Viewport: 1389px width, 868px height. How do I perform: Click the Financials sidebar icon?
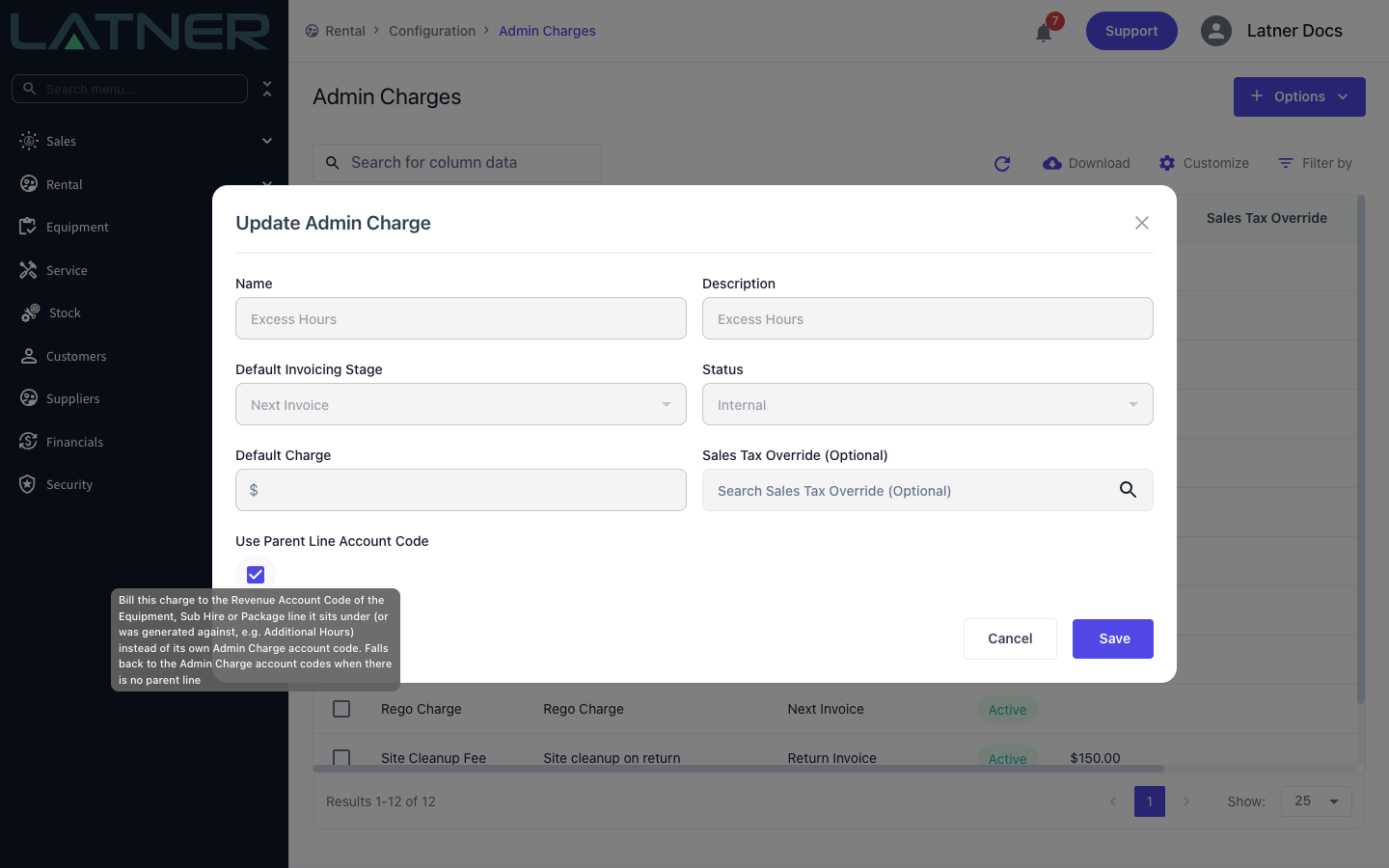pyautogui.click(x=28, y=442)
